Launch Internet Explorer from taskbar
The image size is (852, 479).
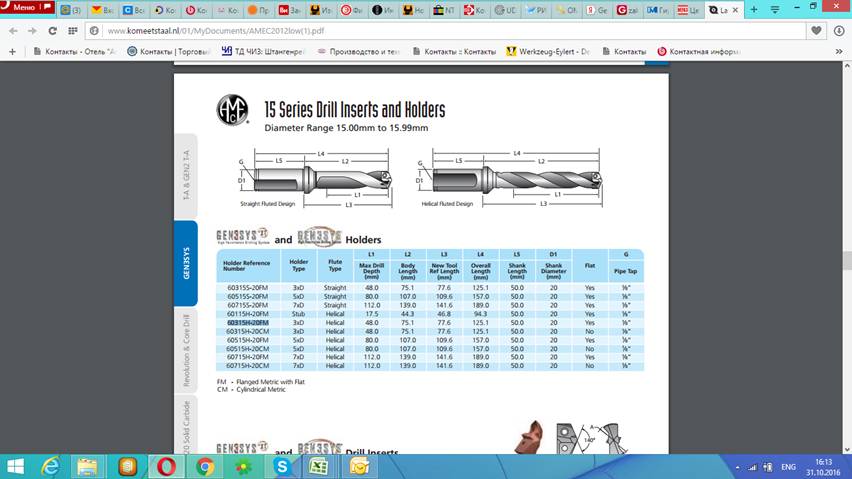point(51,467)
